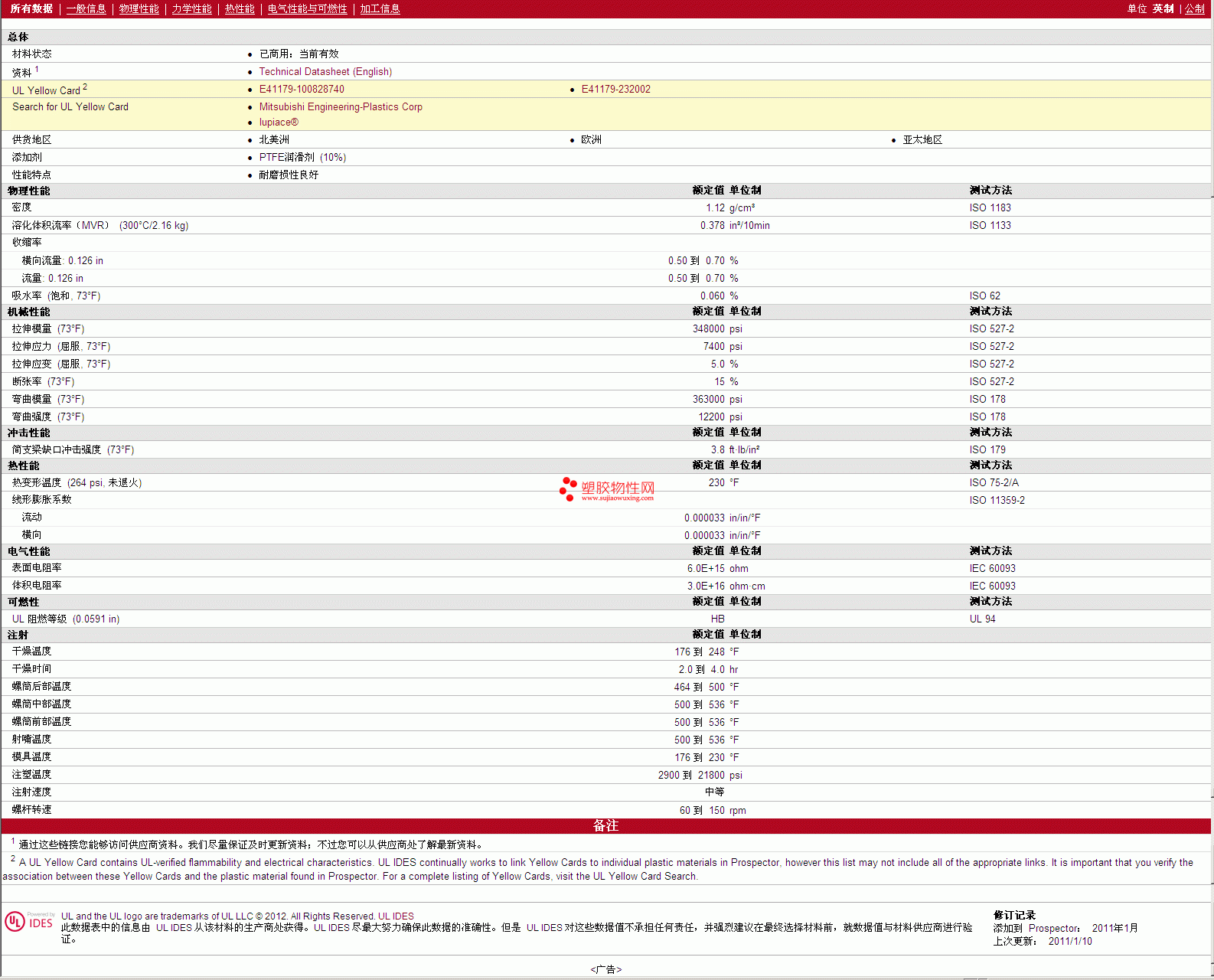The height and width of the screenshot is (980, 1214).
Task: Click the 备注 red section banner
Action: [x=605, y=826]
